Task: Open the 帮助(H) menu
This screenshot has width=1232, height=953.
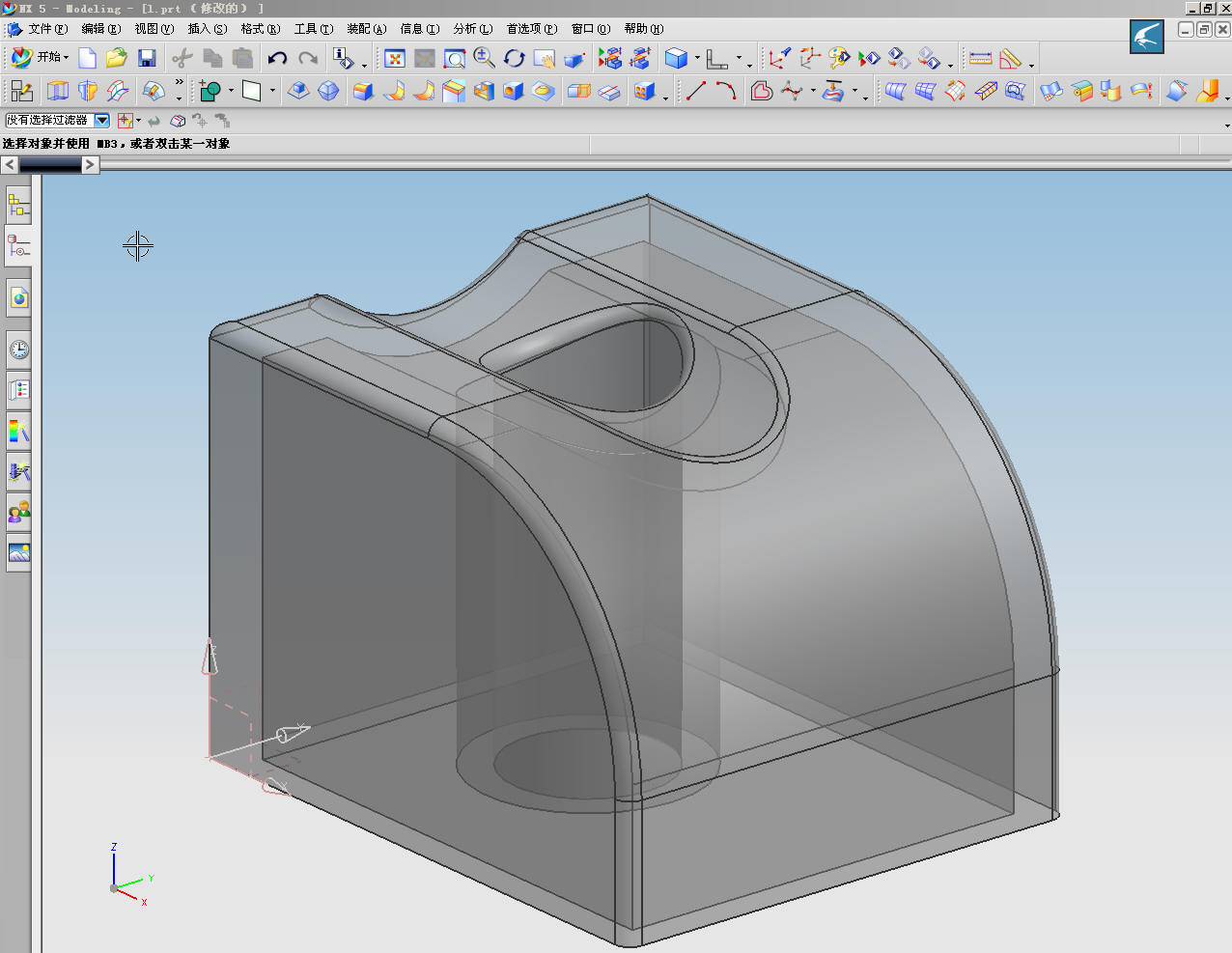Action: [x=644, y=29]
